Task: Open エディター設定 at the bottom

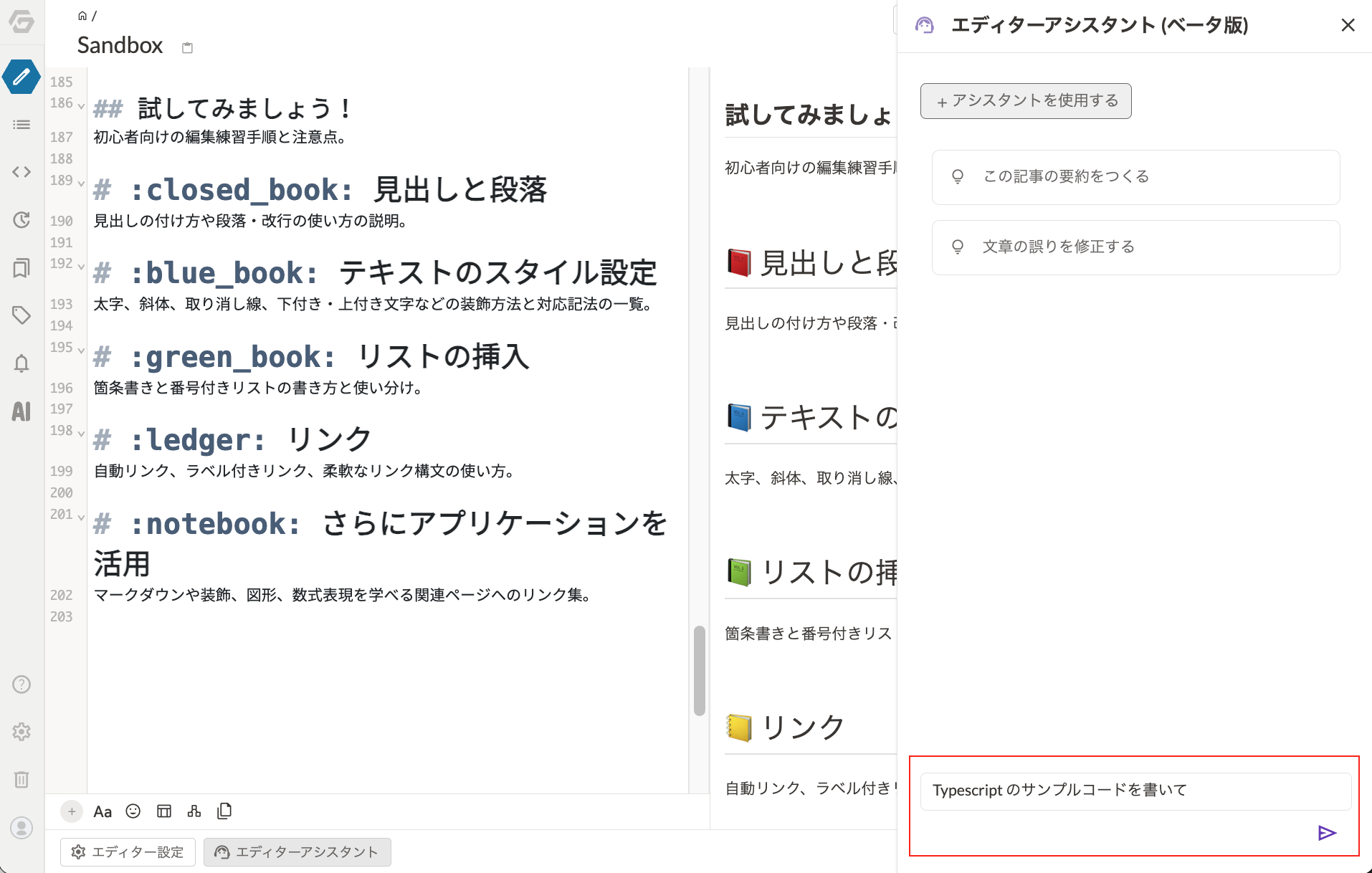Action: [x=128, y=852]
